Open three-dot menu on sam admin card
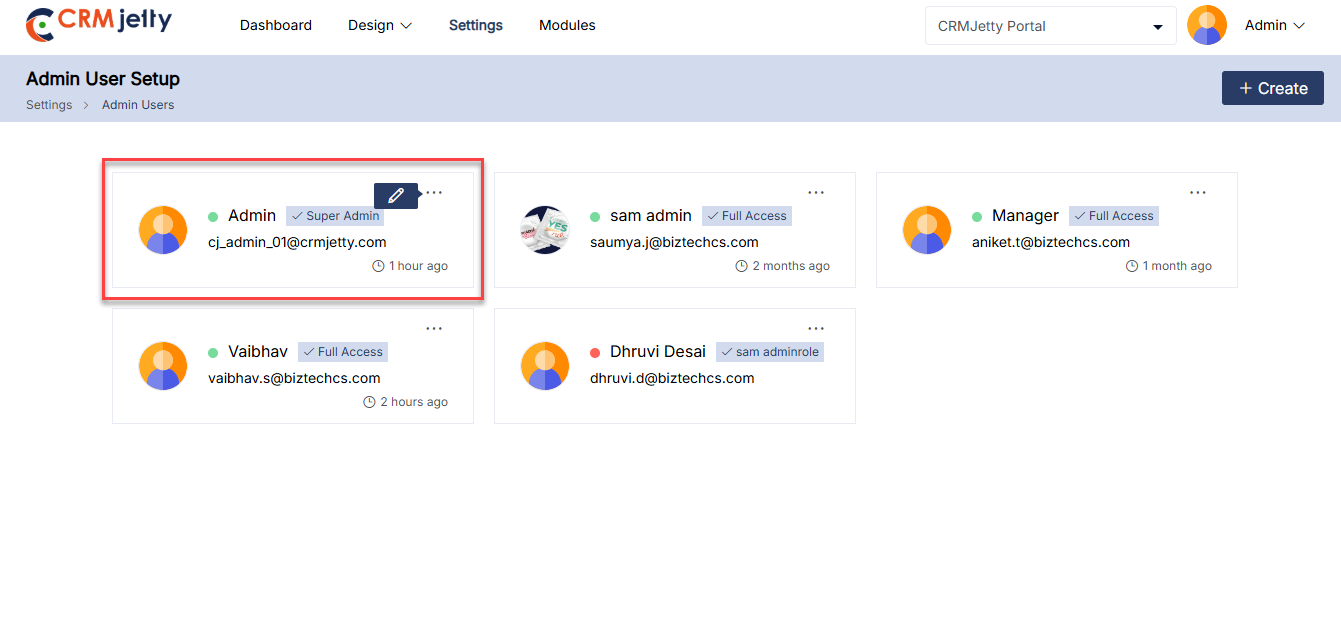This screenshot has width=1341, height=625. (x=816, y=192)
